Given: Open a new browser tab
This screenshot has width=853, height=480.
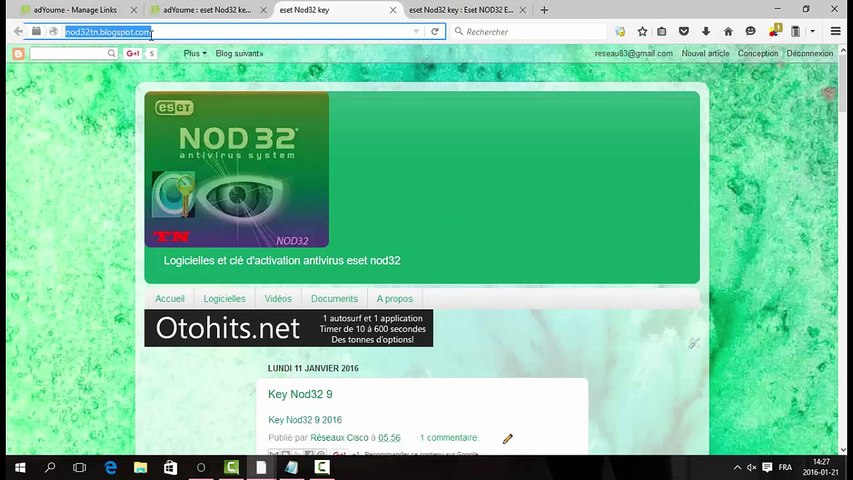Looking at the screenshot, I should pos(544,10).
